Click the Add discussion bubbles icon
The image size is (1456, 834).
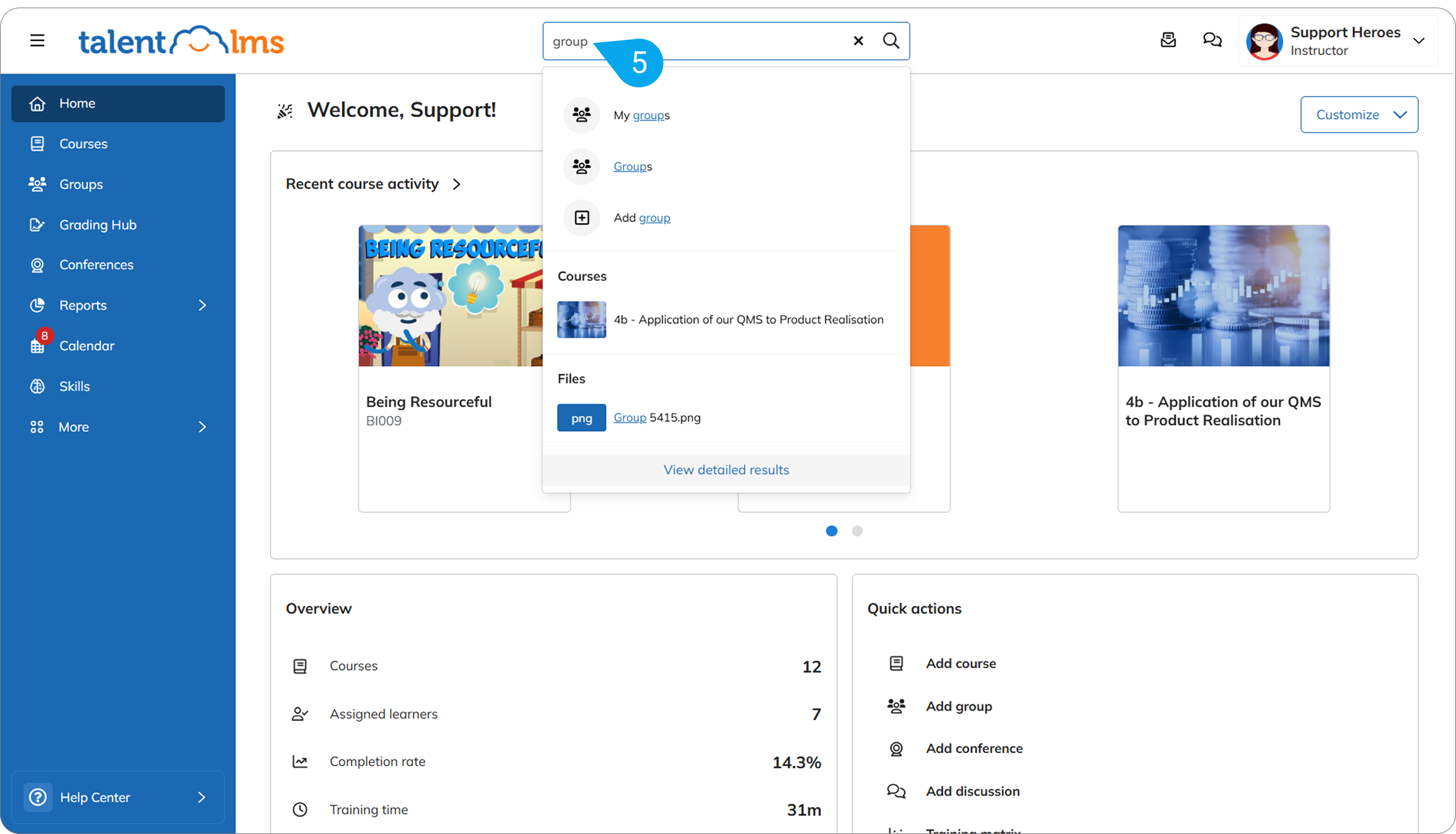point(896,791)
